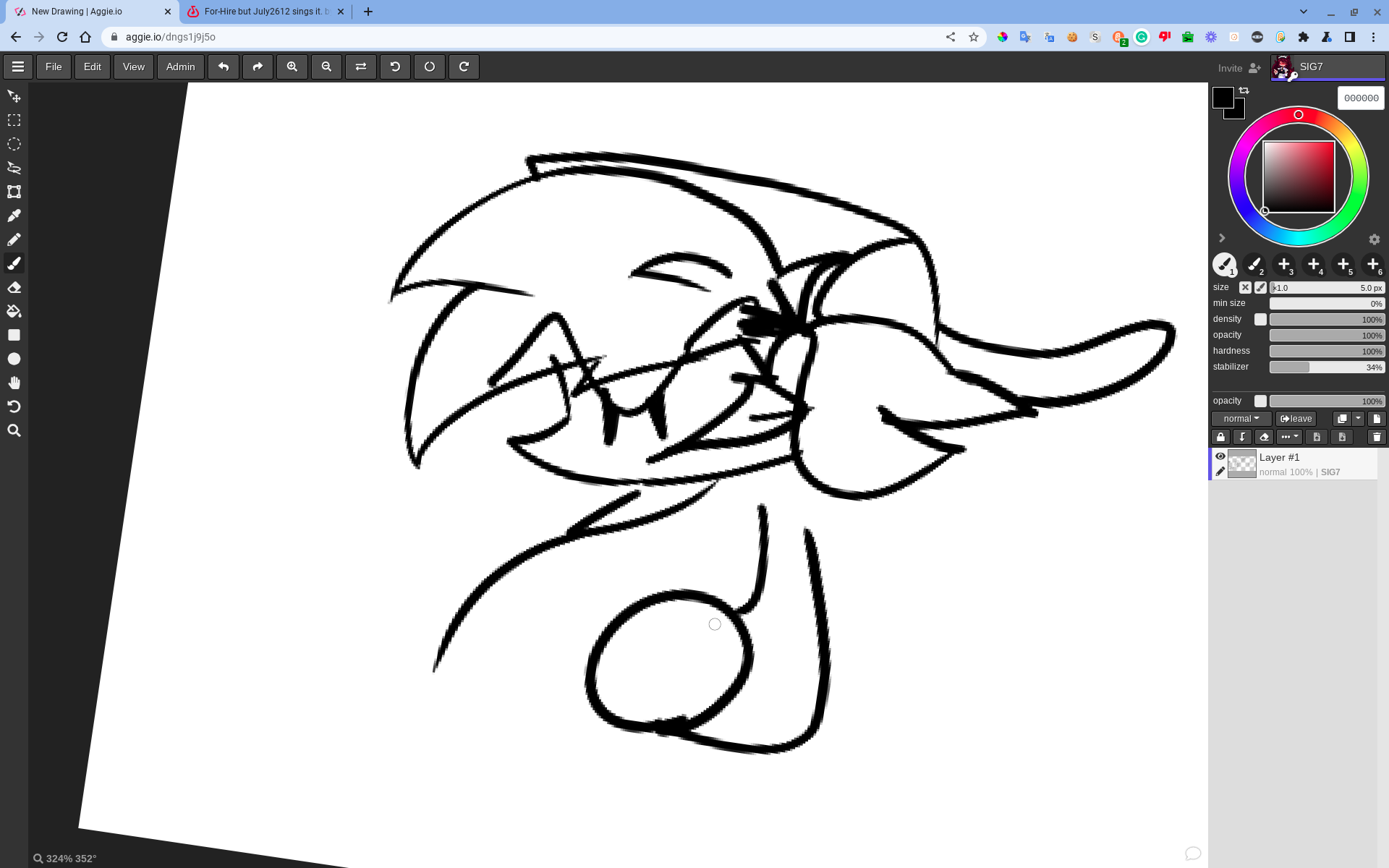Screen dimensions: 1389x868
Task: Switch to the For-Hire but July2612 tab
Action: point(265,12)
